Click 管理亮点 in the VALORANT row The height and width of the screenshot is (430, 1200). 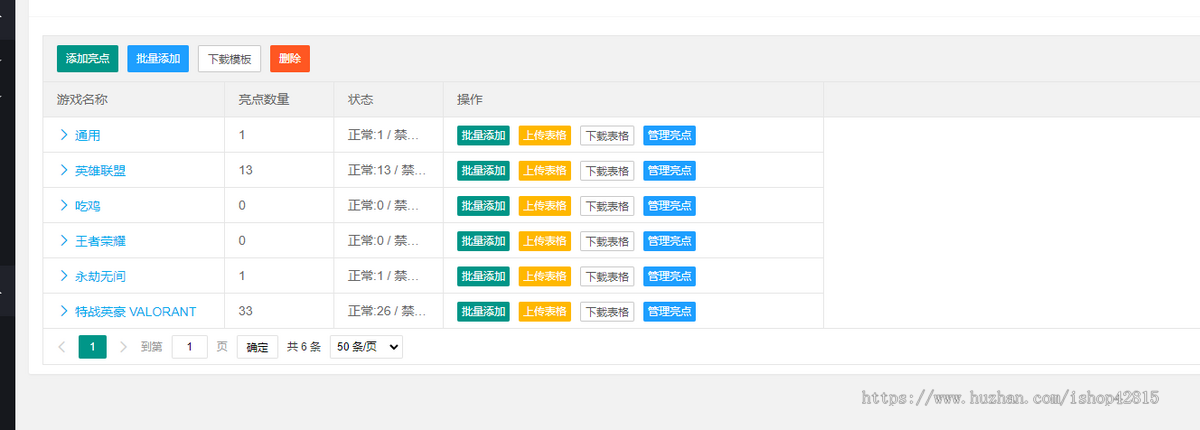[x=669, y=311]
